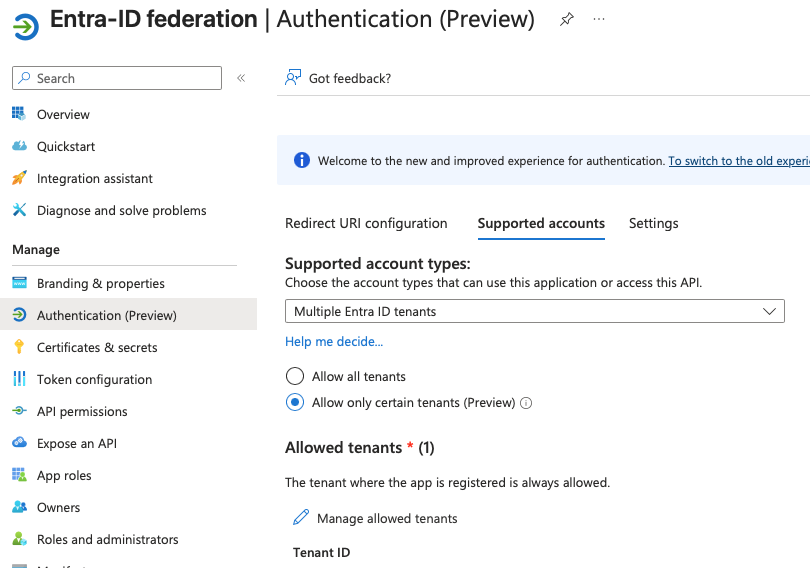Click the Manage section heading
This screenshot has width=810, height=568.
[36, 249]
